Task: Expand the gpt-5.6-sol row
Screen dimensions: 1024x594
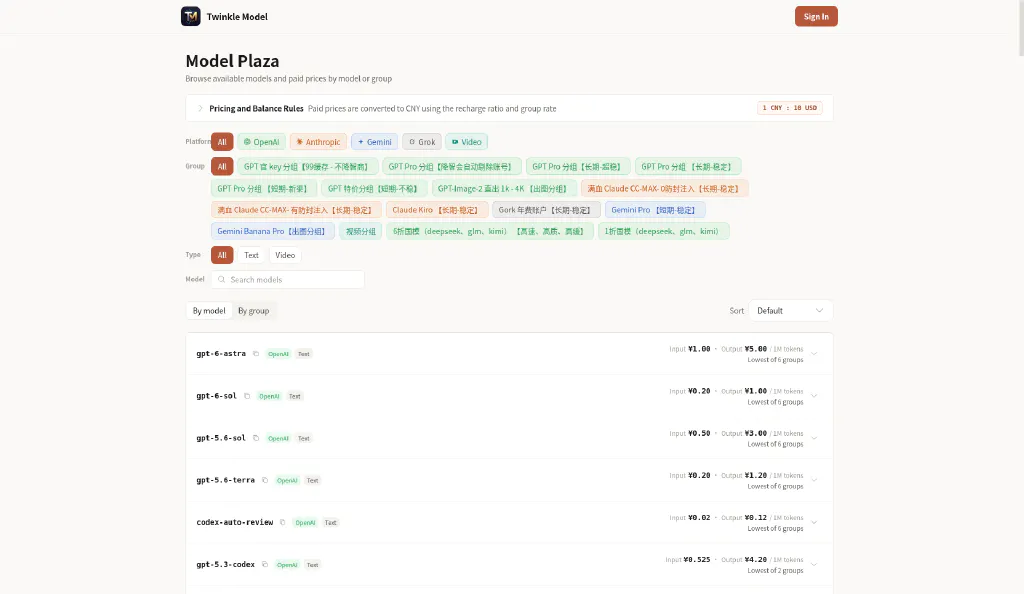Action: pyautogui.click(x=814, y=438)
